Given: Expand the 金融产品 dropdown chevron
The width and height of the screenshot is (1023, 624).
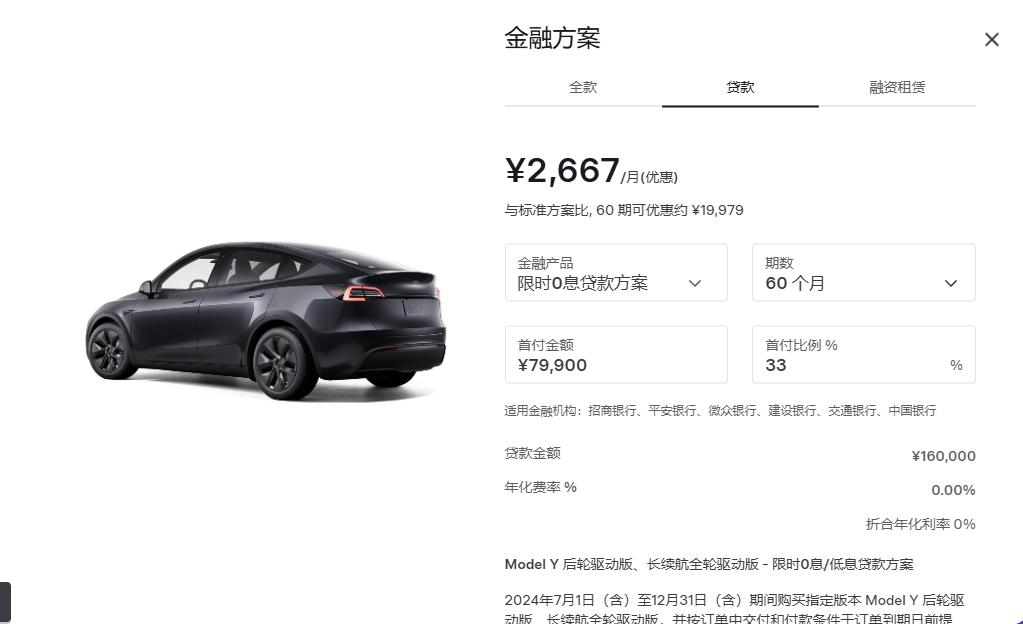Looking at the screenshot, I should tap(695, 283).
